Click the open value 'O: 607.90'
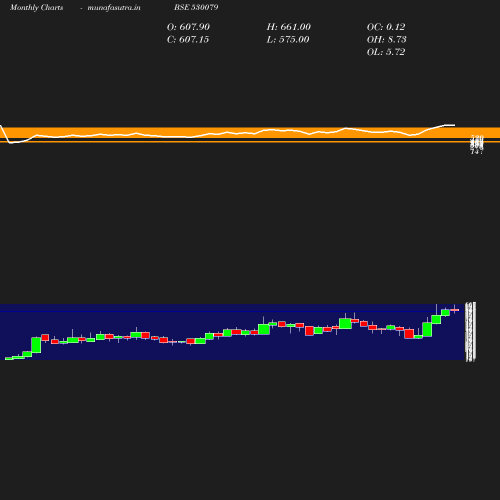This screenshot has width=500, height=500. coord(188,27)
